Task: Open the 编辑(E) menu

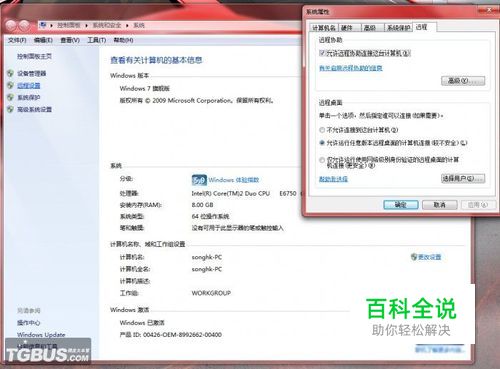Action: (43, 40)
